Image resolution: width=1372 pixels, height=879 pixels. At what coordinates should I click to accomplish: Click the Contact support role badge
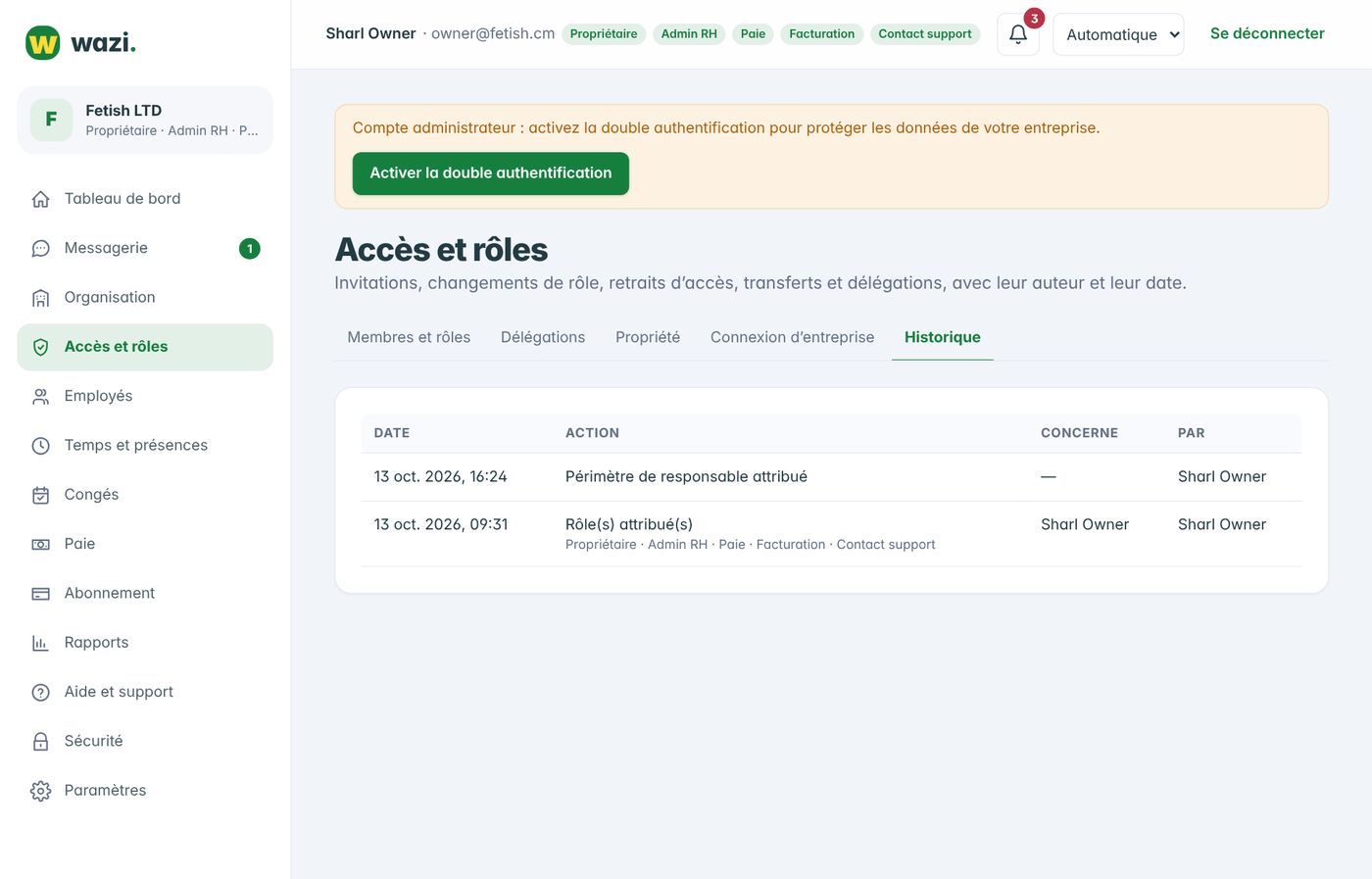[x=925, y=34]
